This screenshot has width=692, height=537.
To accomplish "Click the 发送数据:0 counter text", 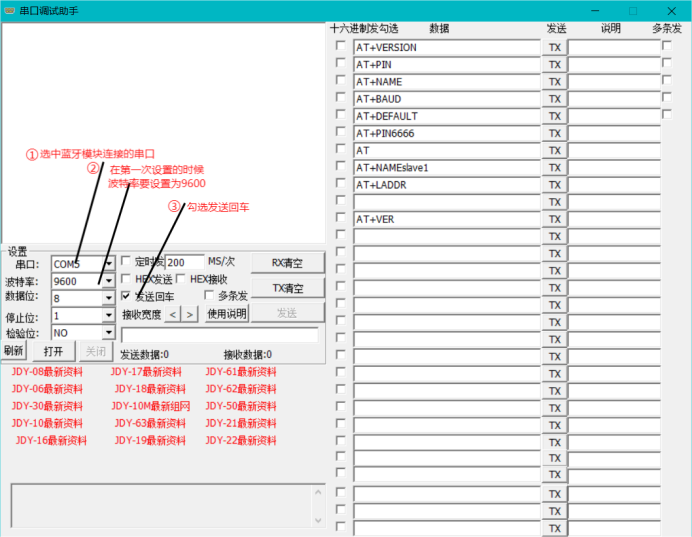I will tap(144, 354).
